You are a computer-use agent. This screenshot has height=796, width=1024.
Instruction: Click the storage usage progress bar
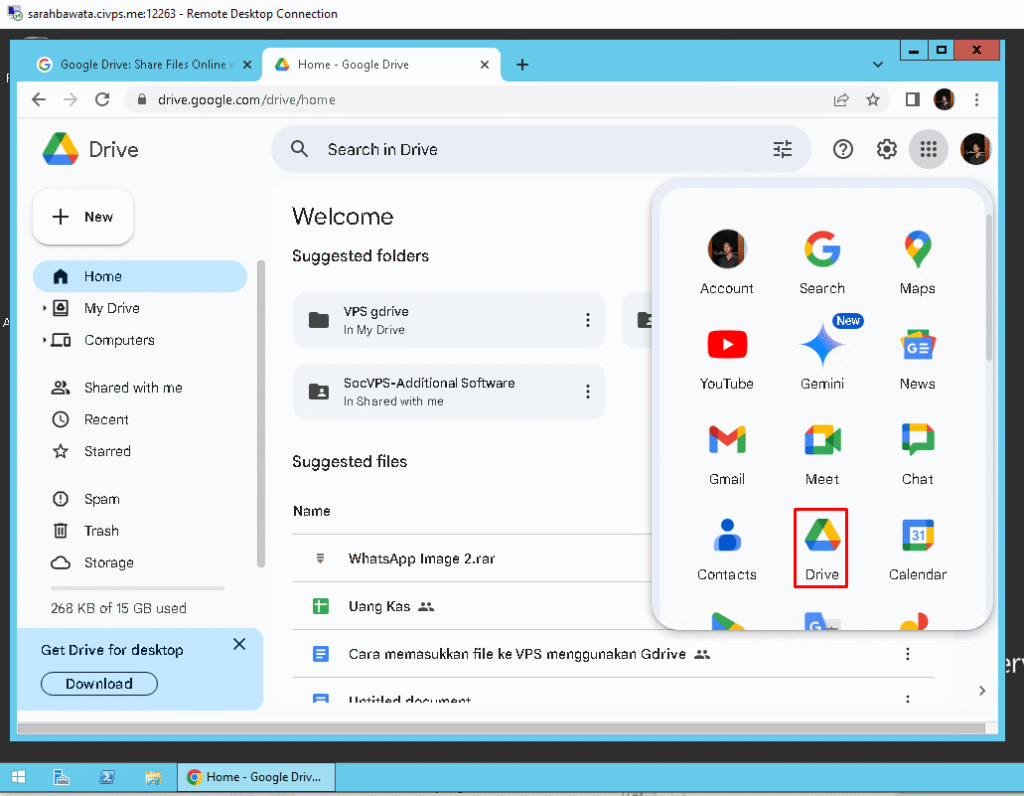pos(137,588)
